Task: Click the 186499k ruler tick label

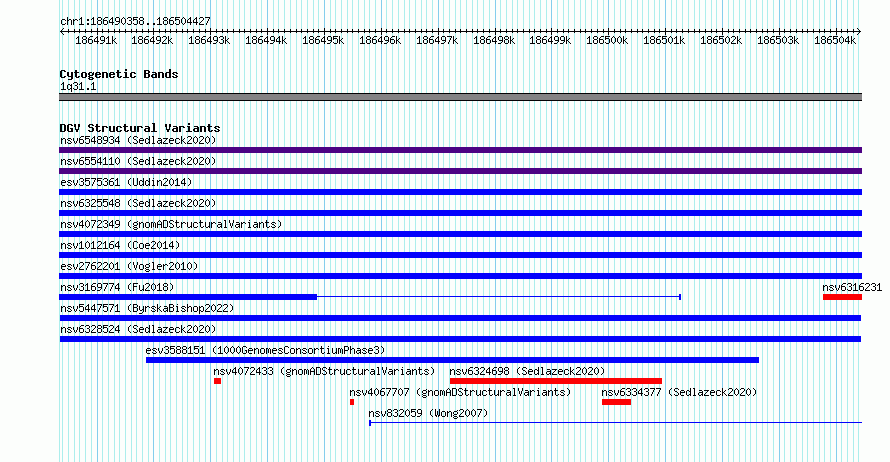Action: coord(550,40)
